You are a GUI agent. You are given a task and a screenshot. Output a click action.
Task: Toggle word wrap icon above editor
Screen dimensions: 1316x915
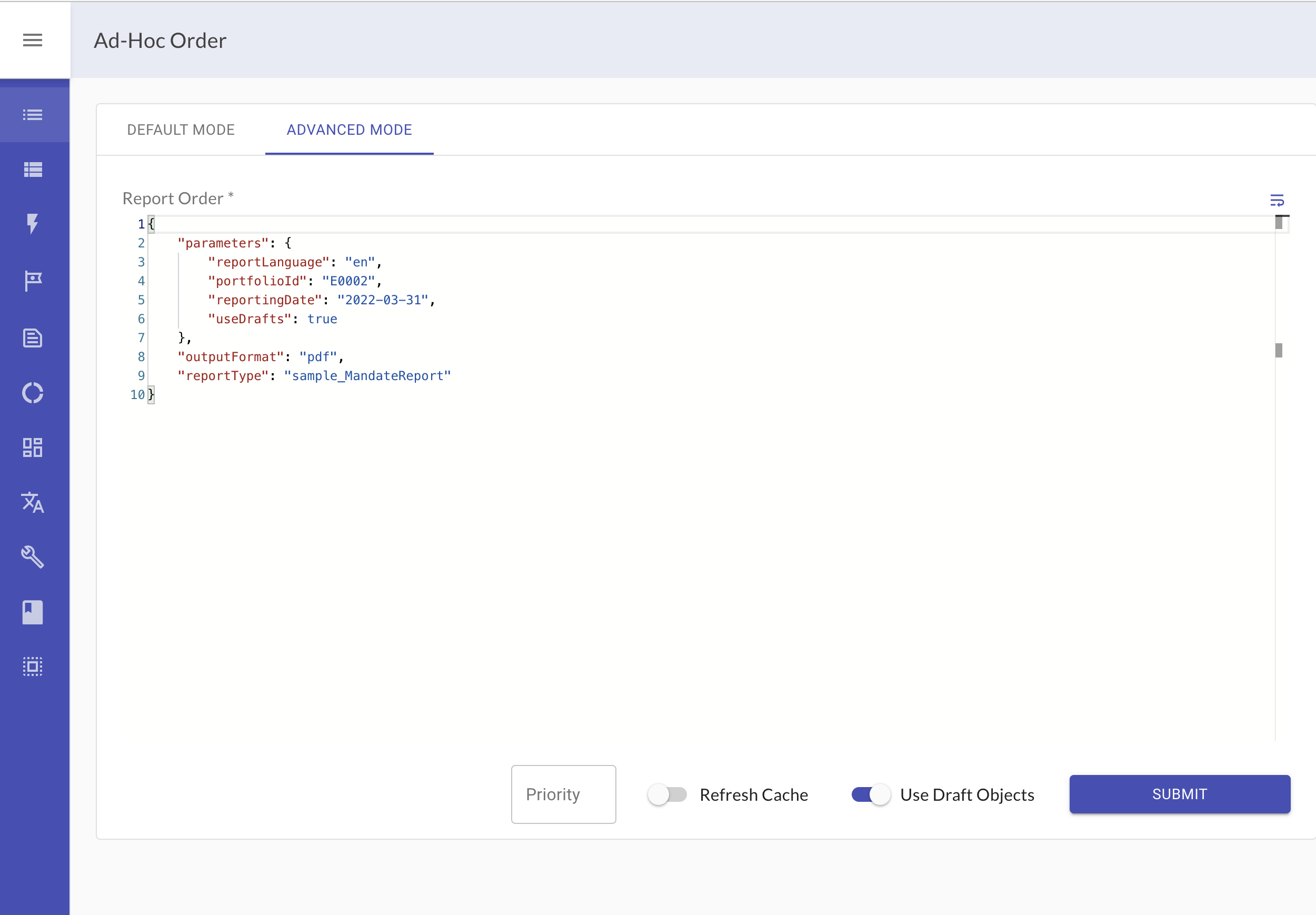[x=1277, y=200]
